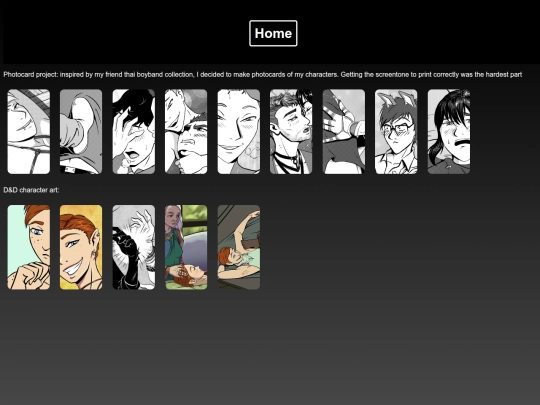The image size is (540, 405).
Task: Click the Photocard project description text
Action: (262, 74)
